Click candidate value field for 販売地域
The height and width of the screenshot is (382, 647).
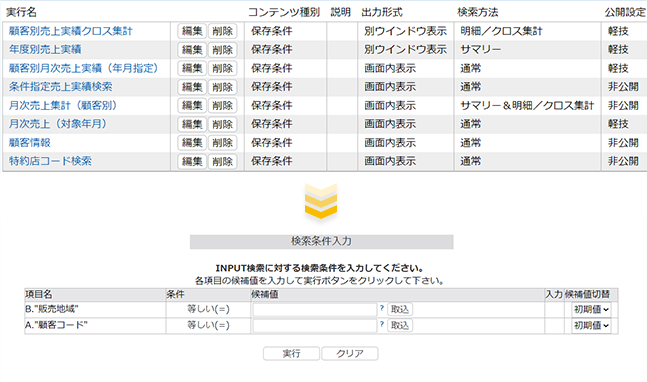(x=315, y=309)
